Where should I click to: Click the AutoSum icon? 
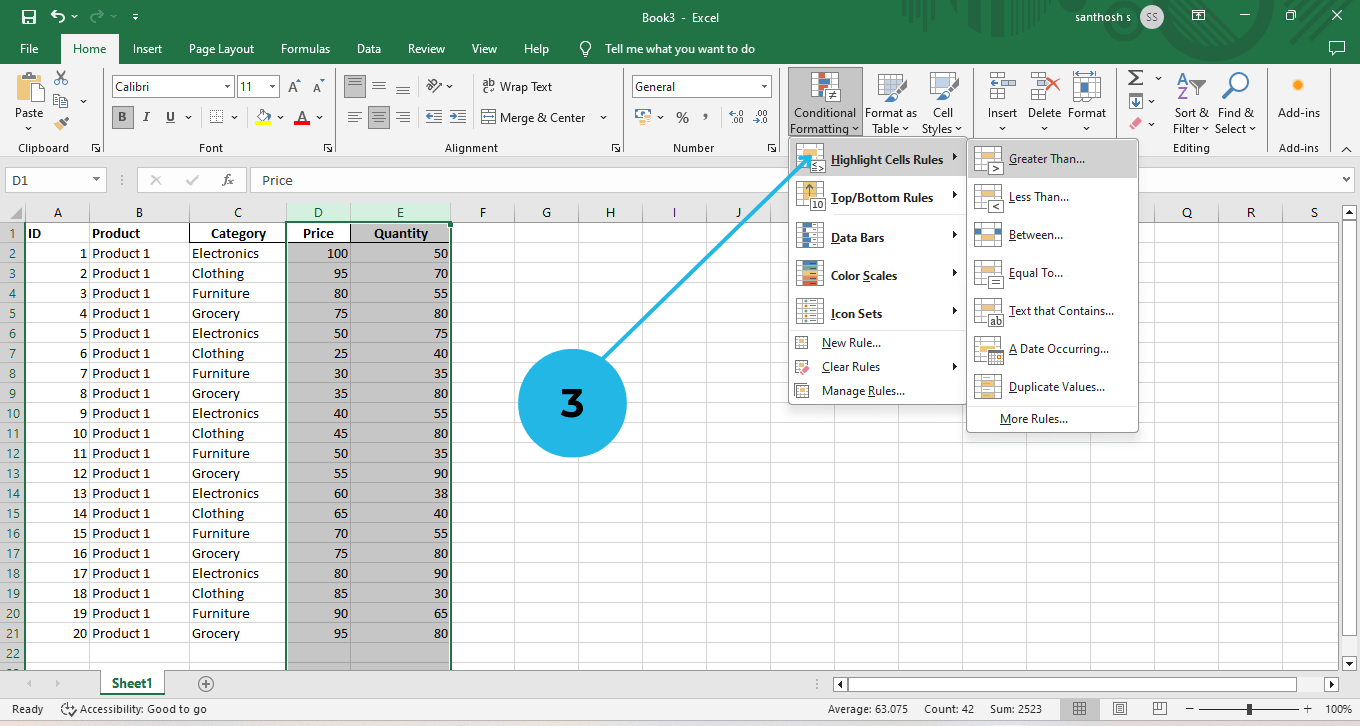(x=1135, y=78)
